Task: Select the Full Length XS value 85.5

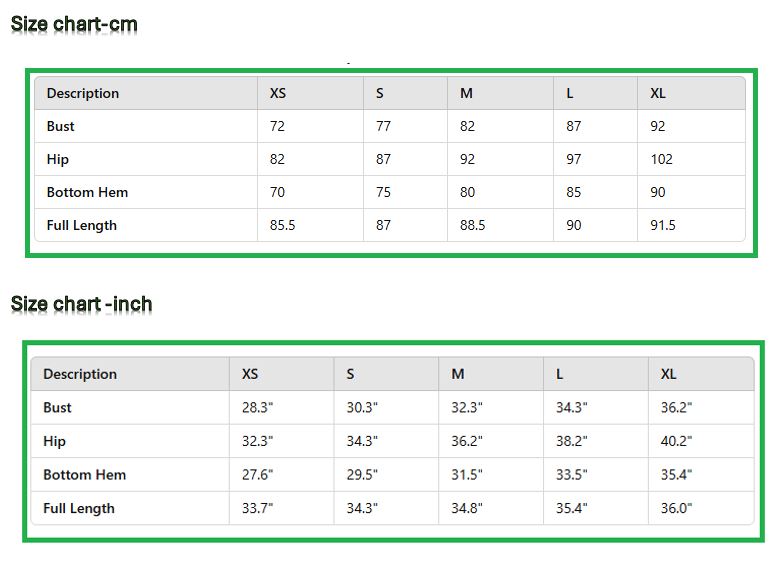Action: (282, 225)
